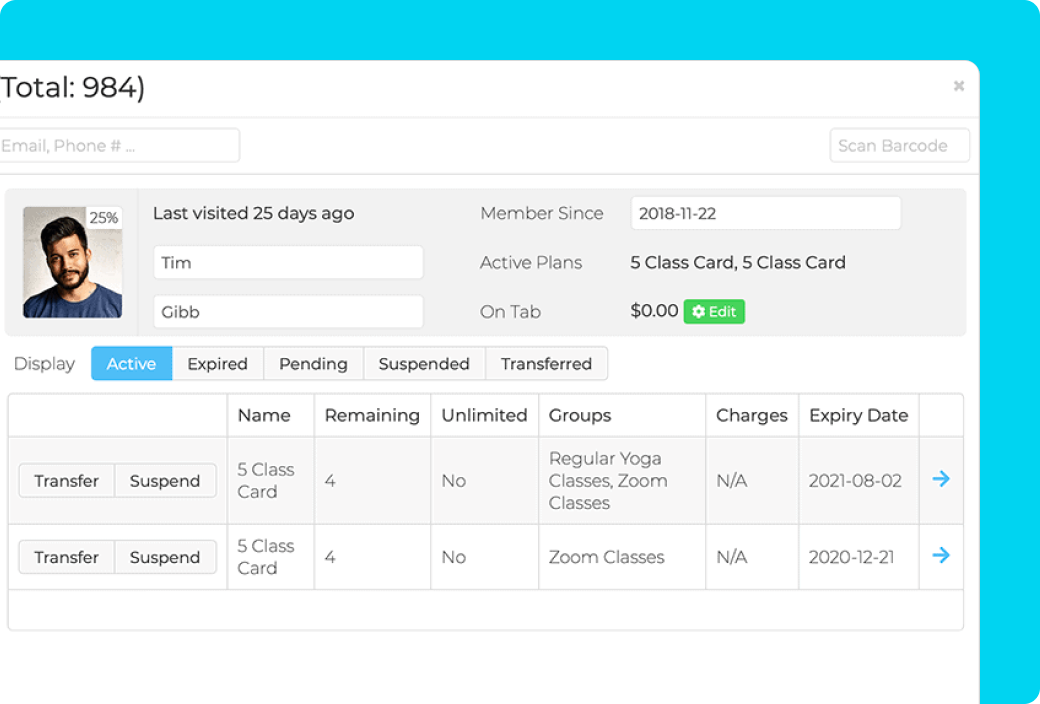Click the green Edit tab button
This screenshot has height=704, width=1040.
click(x=714, y=311)
